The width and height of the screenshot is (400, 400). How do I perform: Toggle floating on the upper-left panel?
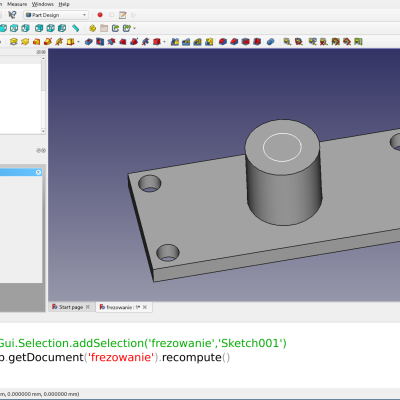click(x=39, y=52)
